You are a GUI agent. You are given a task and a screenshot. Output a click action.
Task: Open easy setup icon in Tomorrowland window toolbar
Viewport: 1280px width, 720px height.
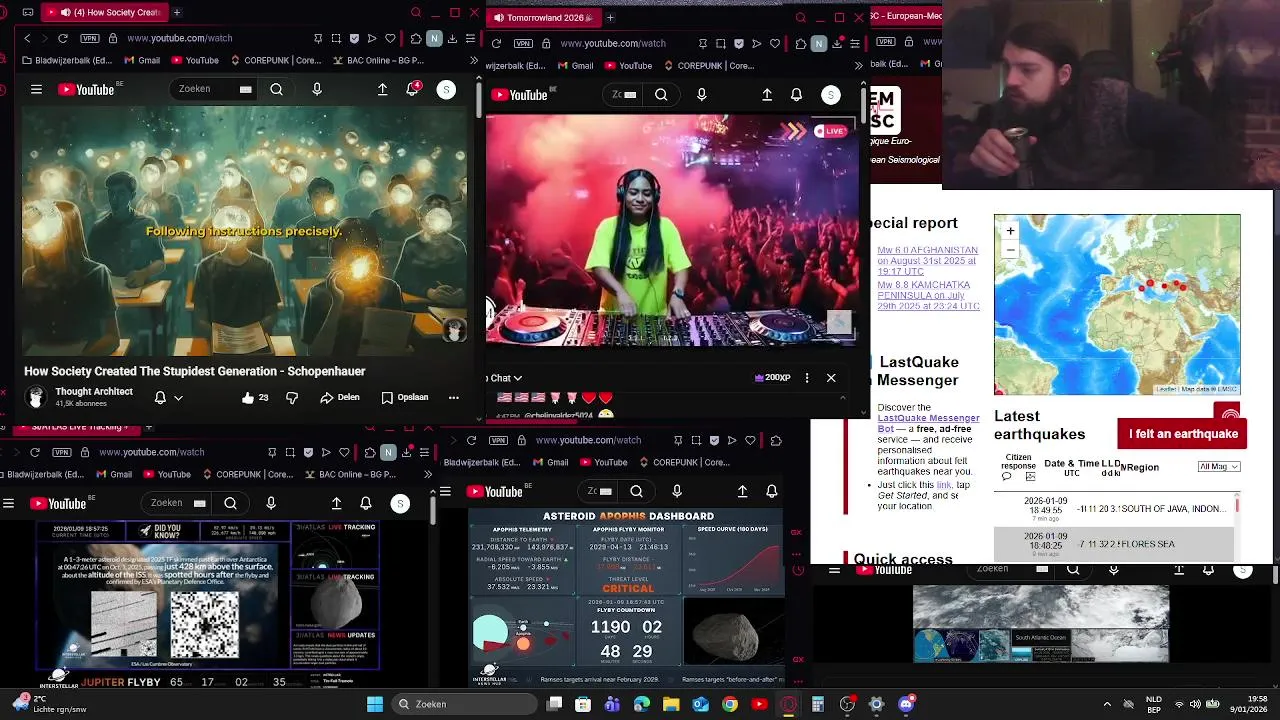tap(855, 44)
